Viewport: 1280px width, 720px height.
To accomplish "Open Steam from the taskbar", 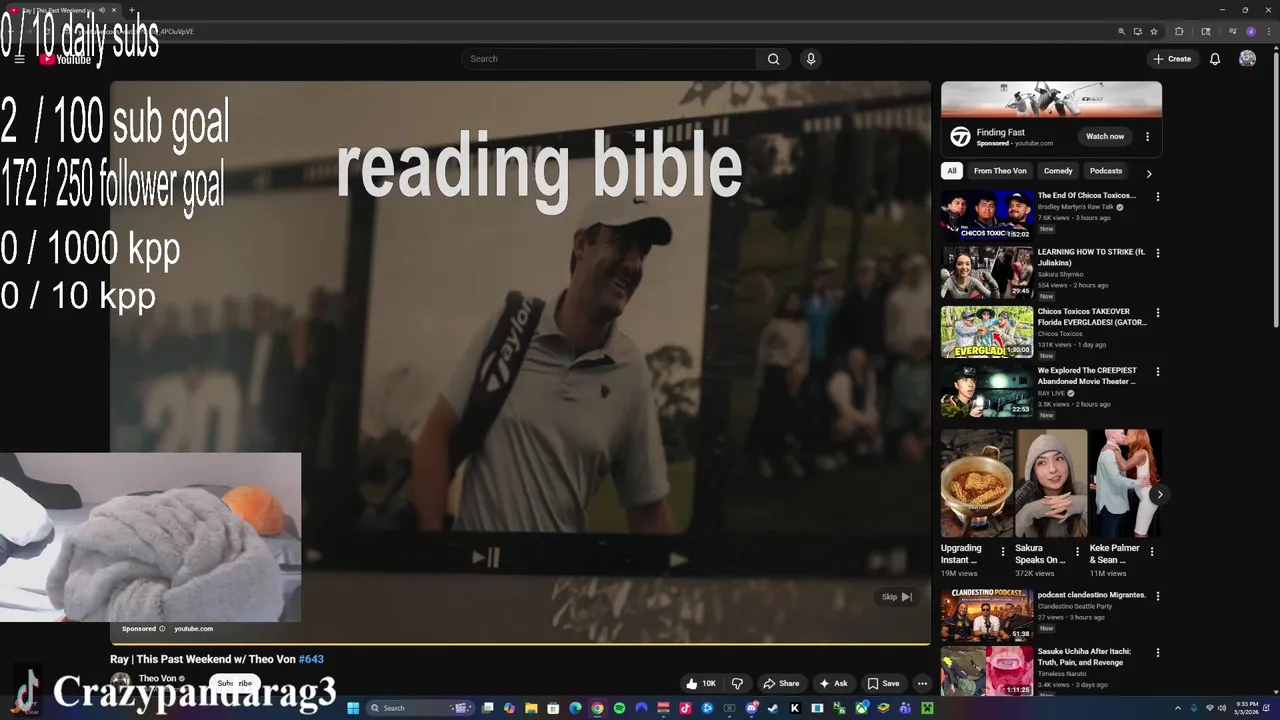I will click(772, 708).
